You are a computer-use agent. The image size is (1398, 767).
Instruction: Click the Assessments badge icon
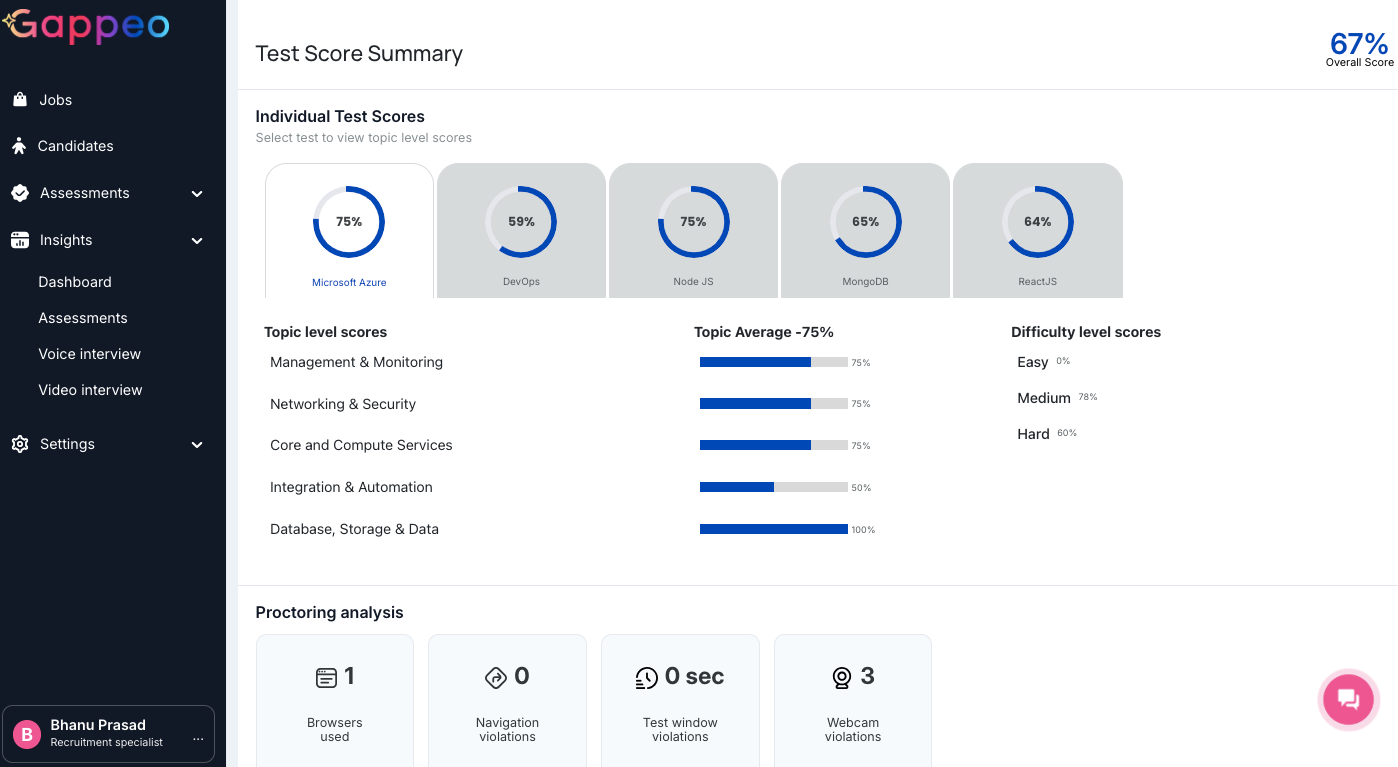[20, 193]
